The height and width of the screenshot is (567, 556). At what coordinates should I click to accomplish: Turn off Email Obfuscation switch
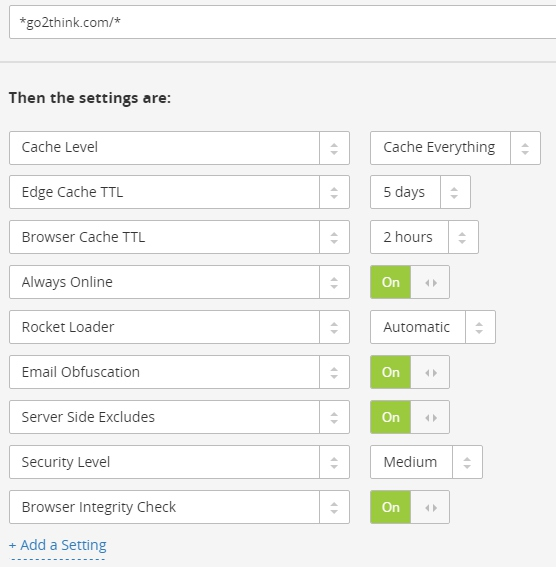[410, 372]
